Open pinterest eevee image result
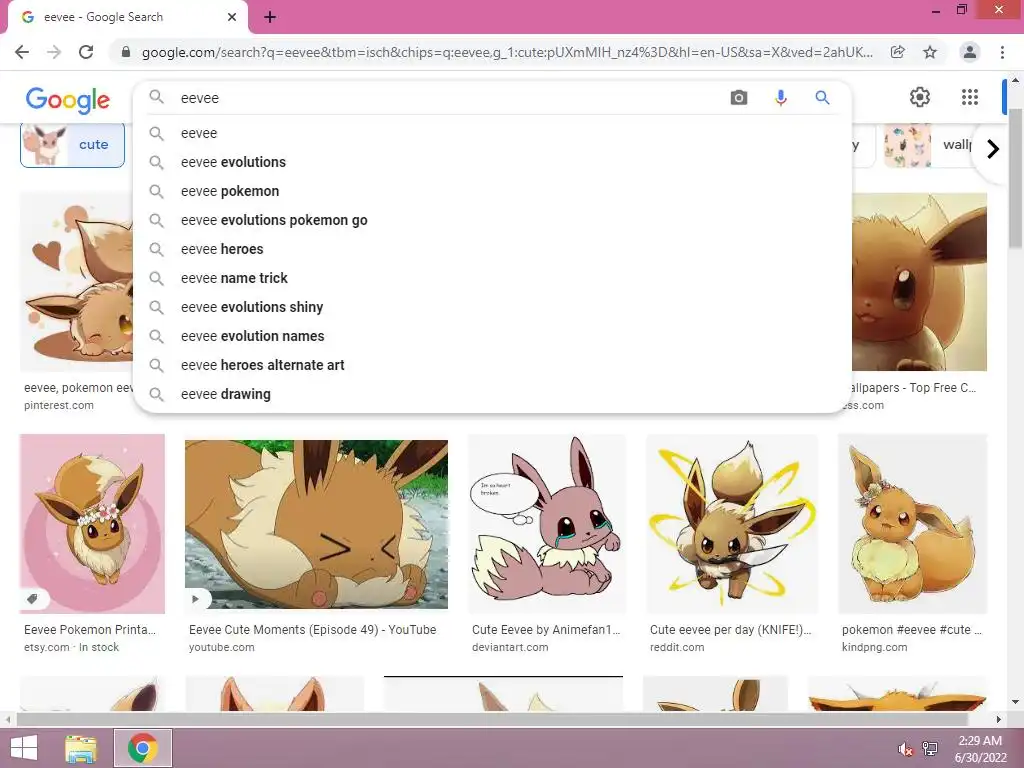This screenshot has width=1024, height=768. coord(76,281)
